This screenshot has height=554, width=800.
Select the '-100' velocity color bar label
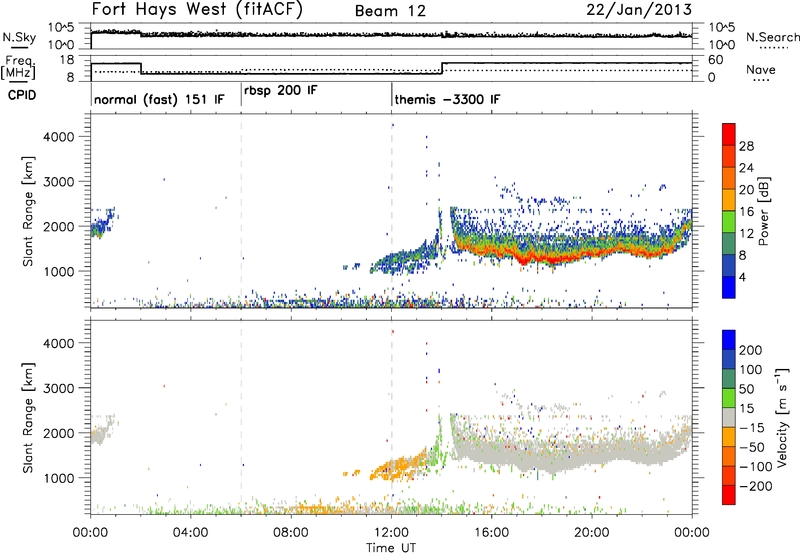click(754, 467)
